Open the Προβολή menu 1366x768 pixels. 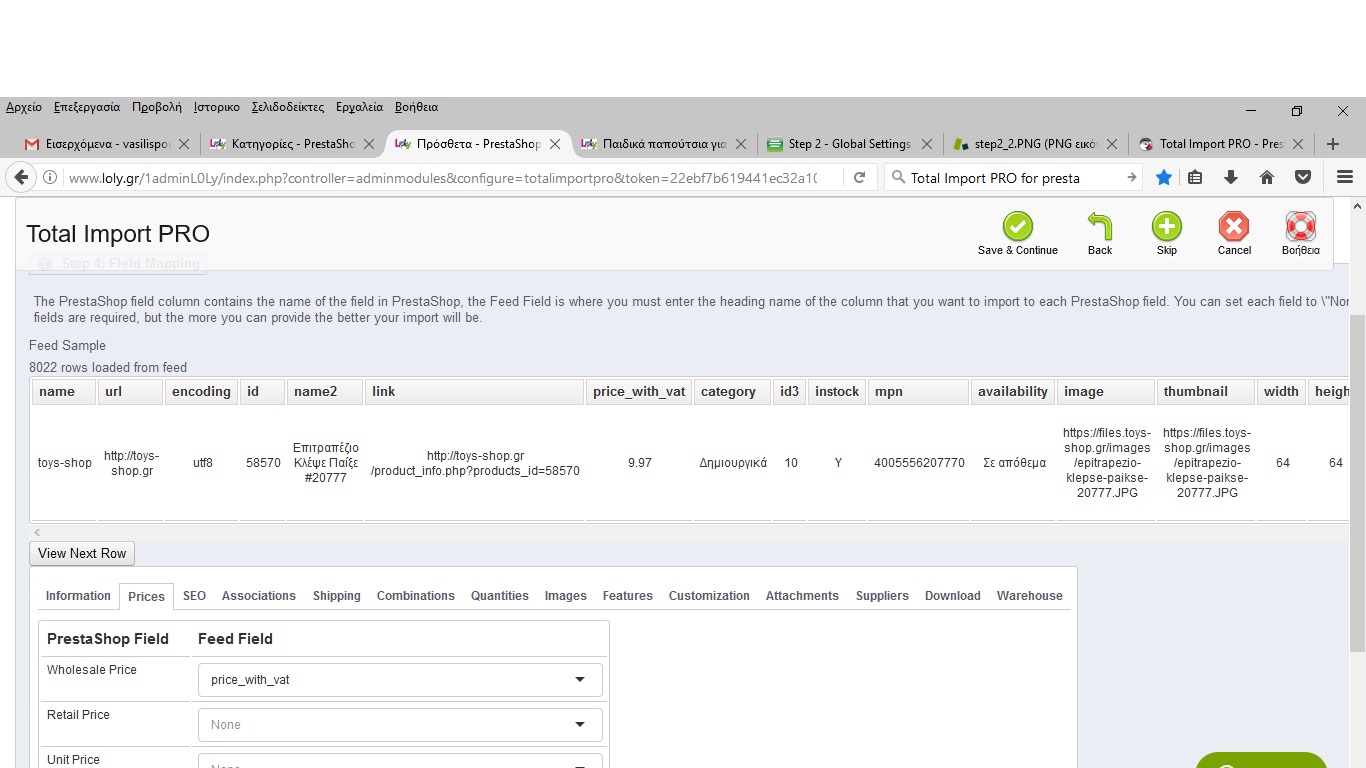(157, 107)
